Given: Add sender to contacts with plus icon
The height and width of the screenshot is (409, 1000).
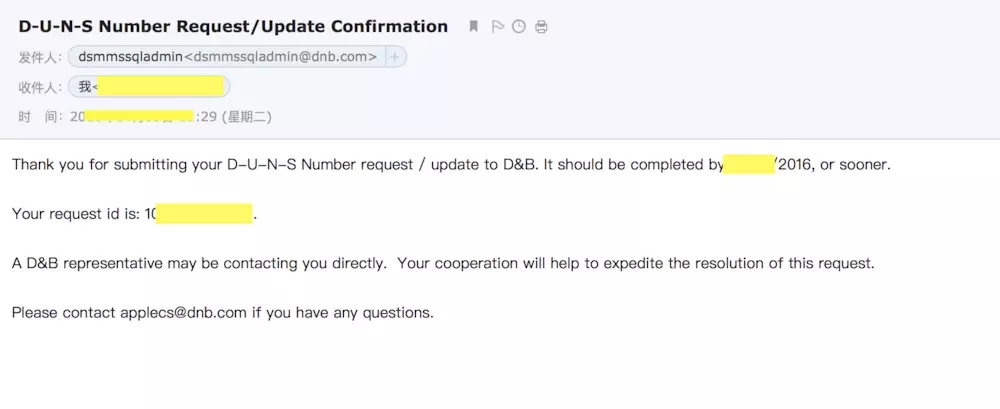Looking at the screenshot, I should tap(395, 58).
